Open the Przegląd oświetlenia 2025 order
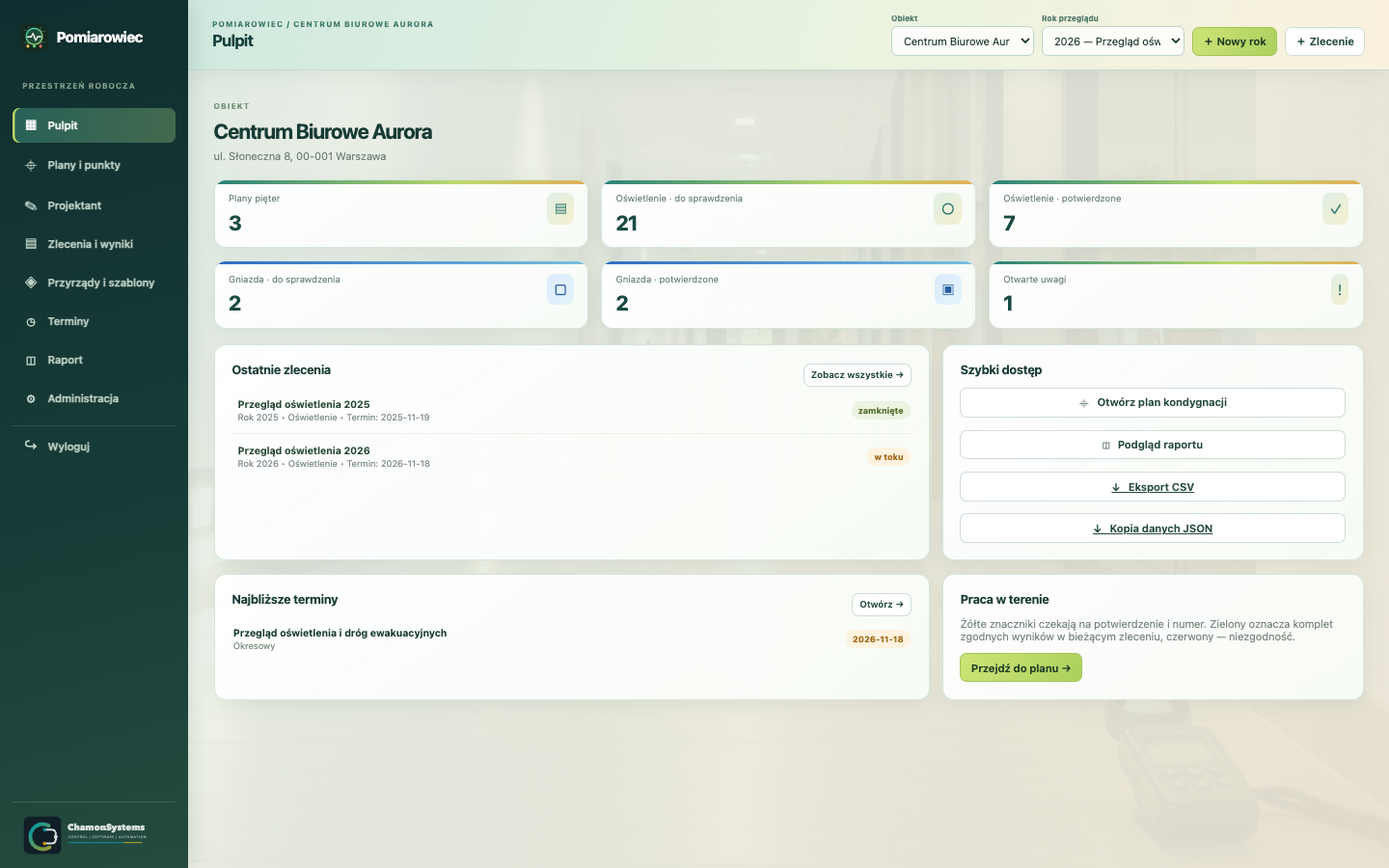Image resolution: width=1389 pixels, height=868 pixels. [571, 411]
